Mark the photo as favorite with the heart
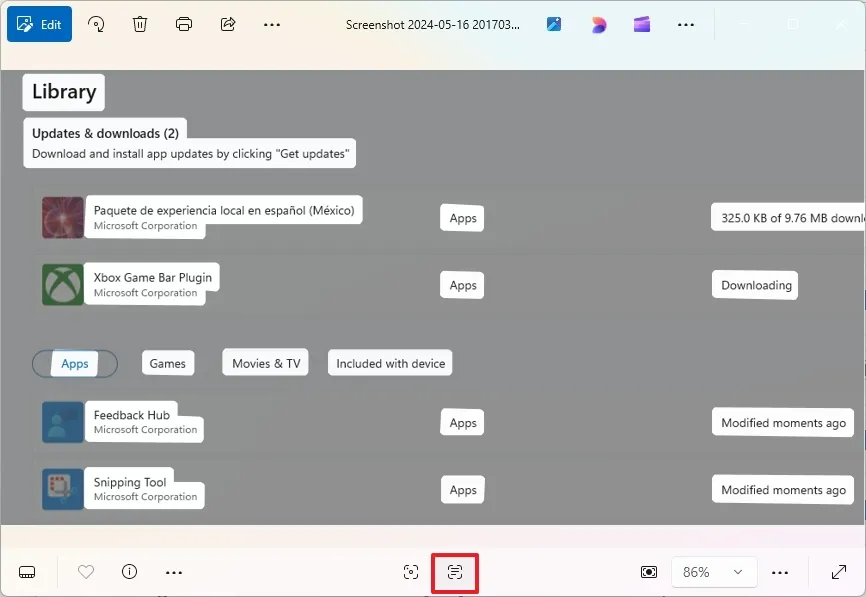Viewport: 866px width, 597px height. pyautogui.click(x=86, y=572)
